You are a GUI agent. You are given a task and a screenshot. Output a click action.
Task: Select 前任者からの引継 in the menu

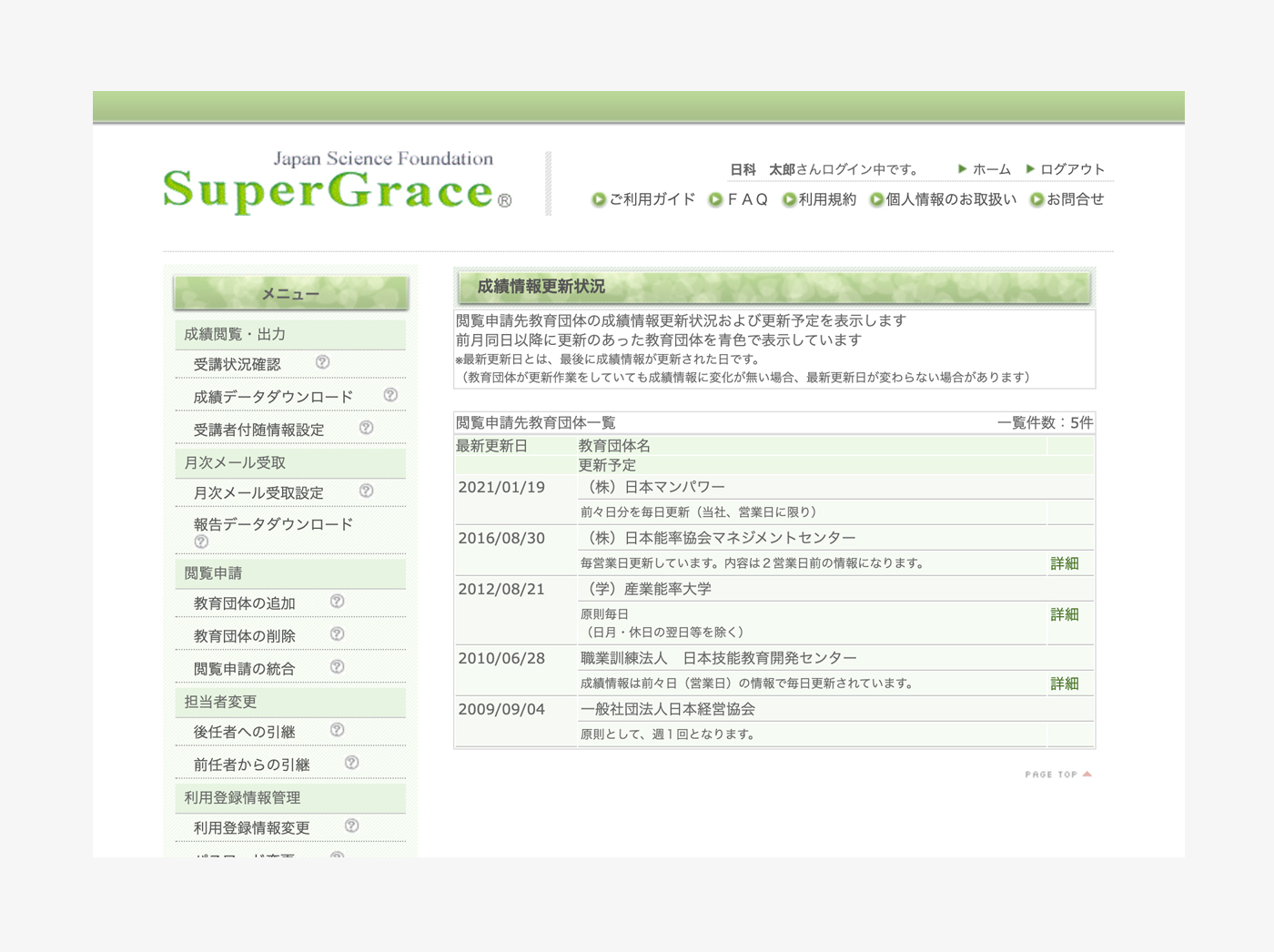pos(251,765)
